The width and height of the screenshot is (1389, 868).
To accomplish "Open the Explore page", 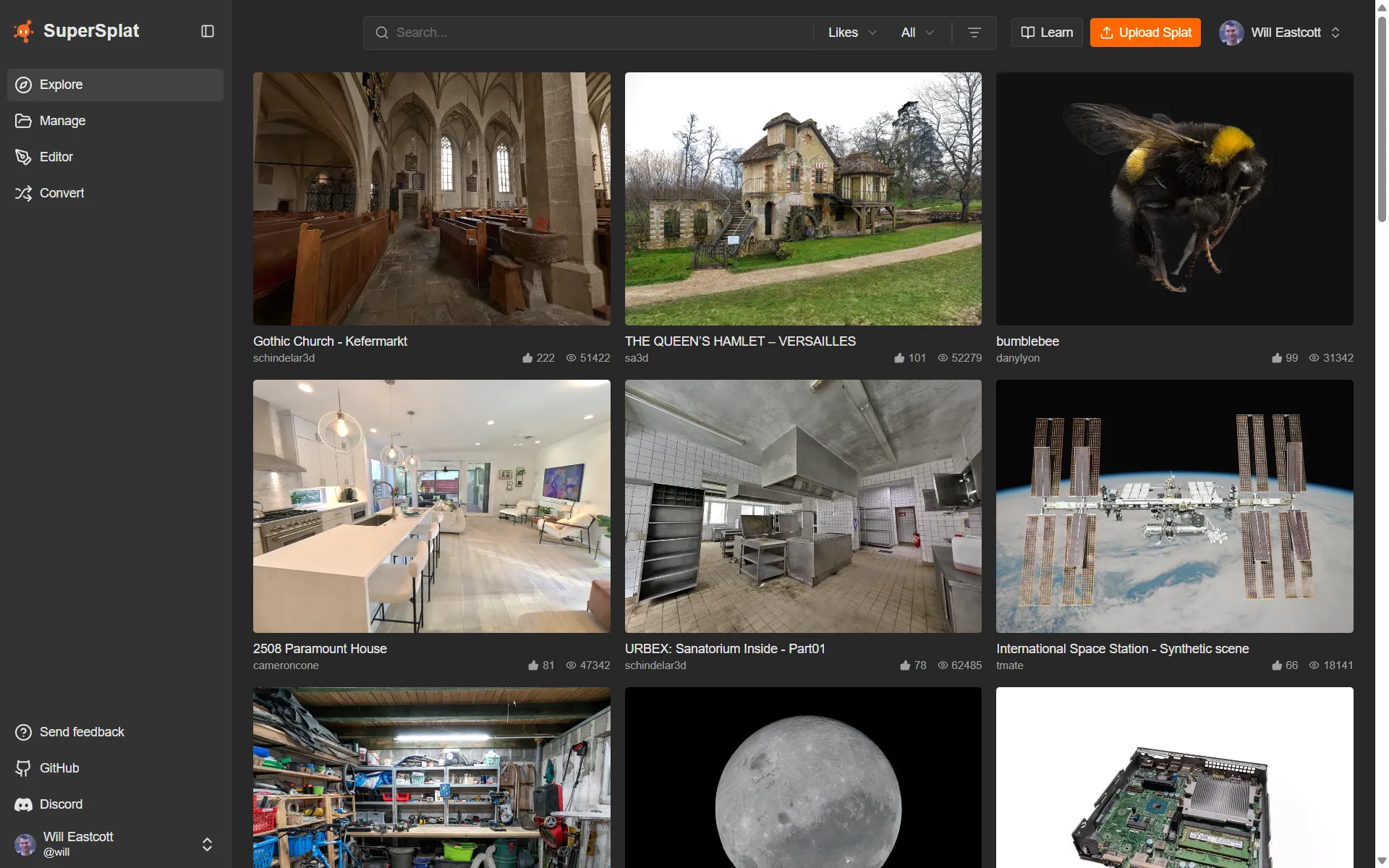I will click(116, 85).
